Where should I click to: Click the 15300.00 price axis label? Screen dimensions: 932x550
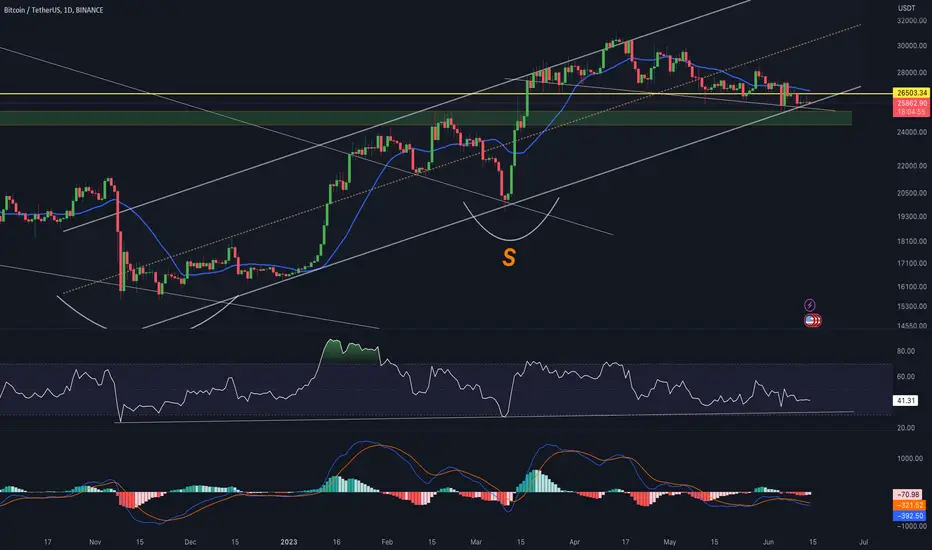[911, 307]
